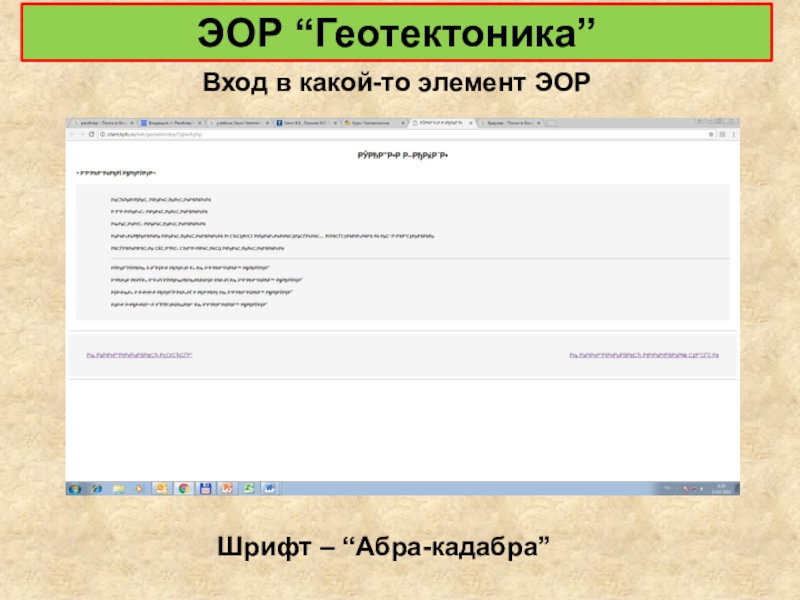The width and height of the screenshot is (800, 600).
Task: Click the Google Chrome taskbar icon
Action: coord(183,489)
